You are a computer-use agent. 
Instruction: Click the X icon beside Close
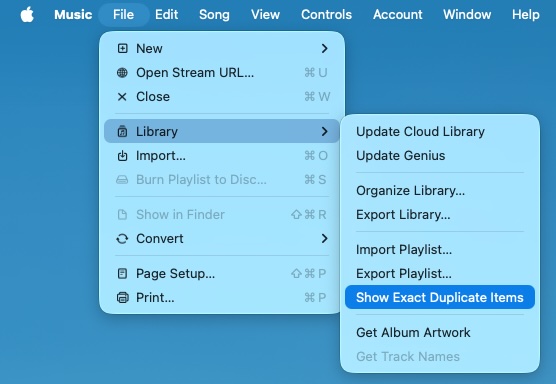(122, 97)
